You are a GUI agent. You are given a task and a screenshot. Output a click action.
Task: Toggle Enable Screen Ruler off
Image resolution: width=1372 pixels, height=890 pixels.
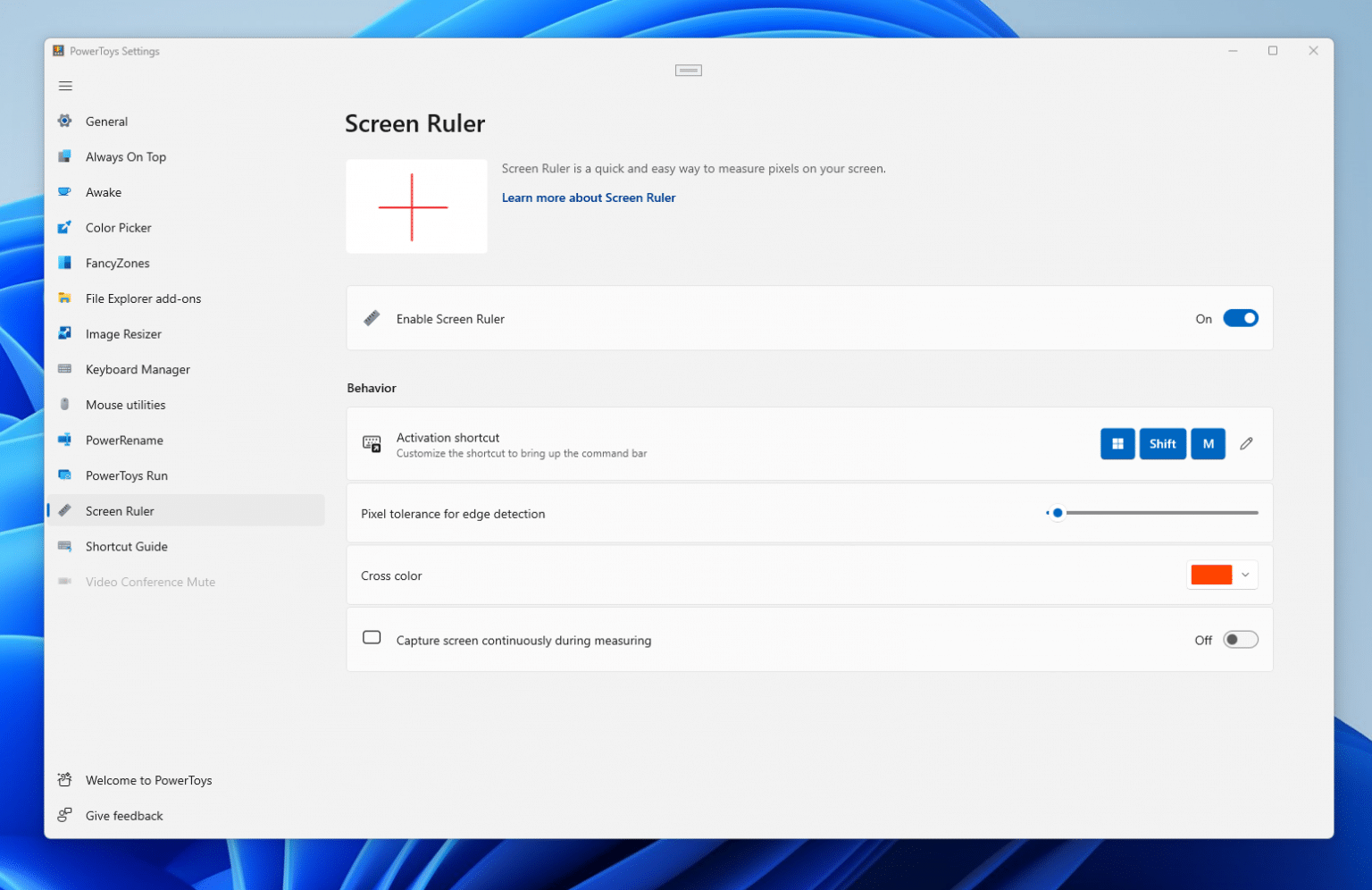click(x=1241, y=317)
